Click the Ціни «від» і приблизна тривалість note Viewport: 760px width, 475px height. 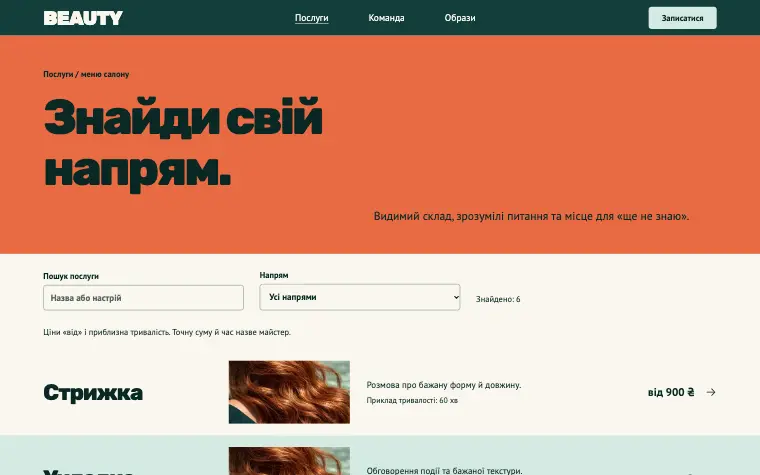pos(167,332)
